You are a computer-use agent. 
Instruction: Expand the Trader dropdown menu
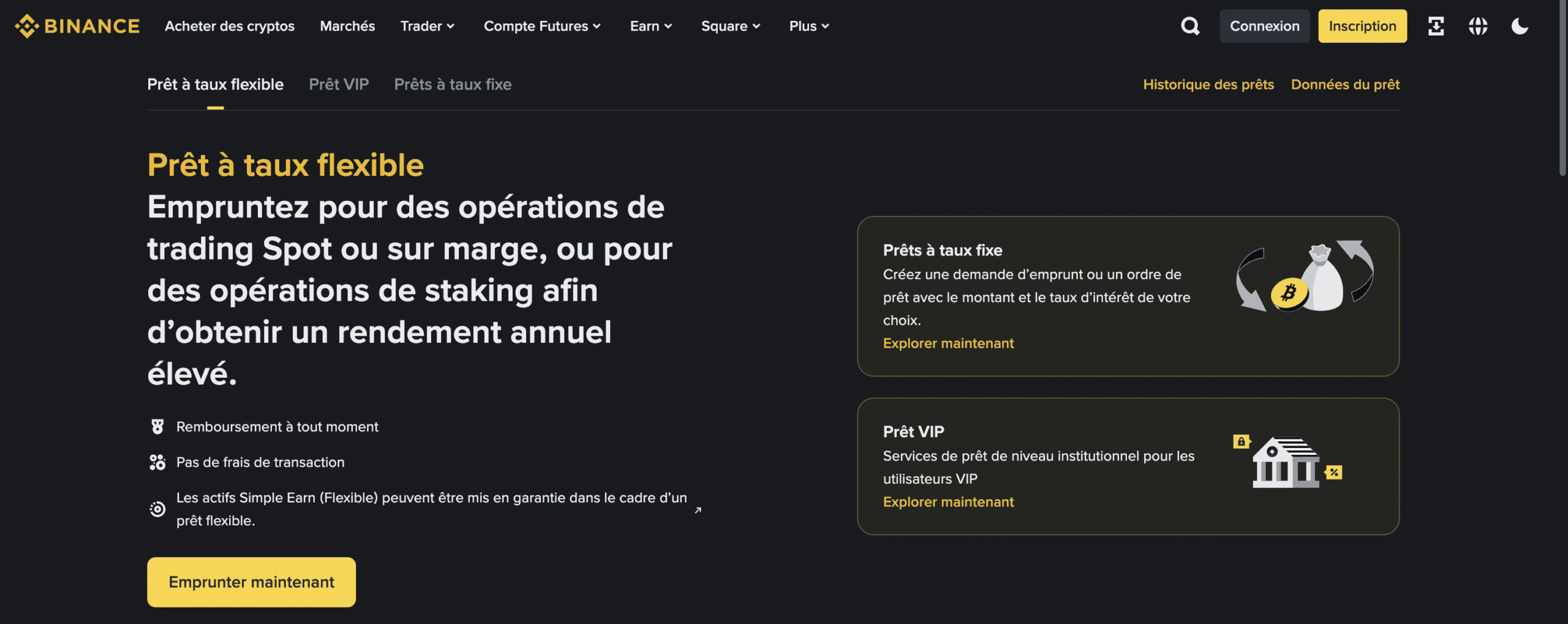[427, 26]
